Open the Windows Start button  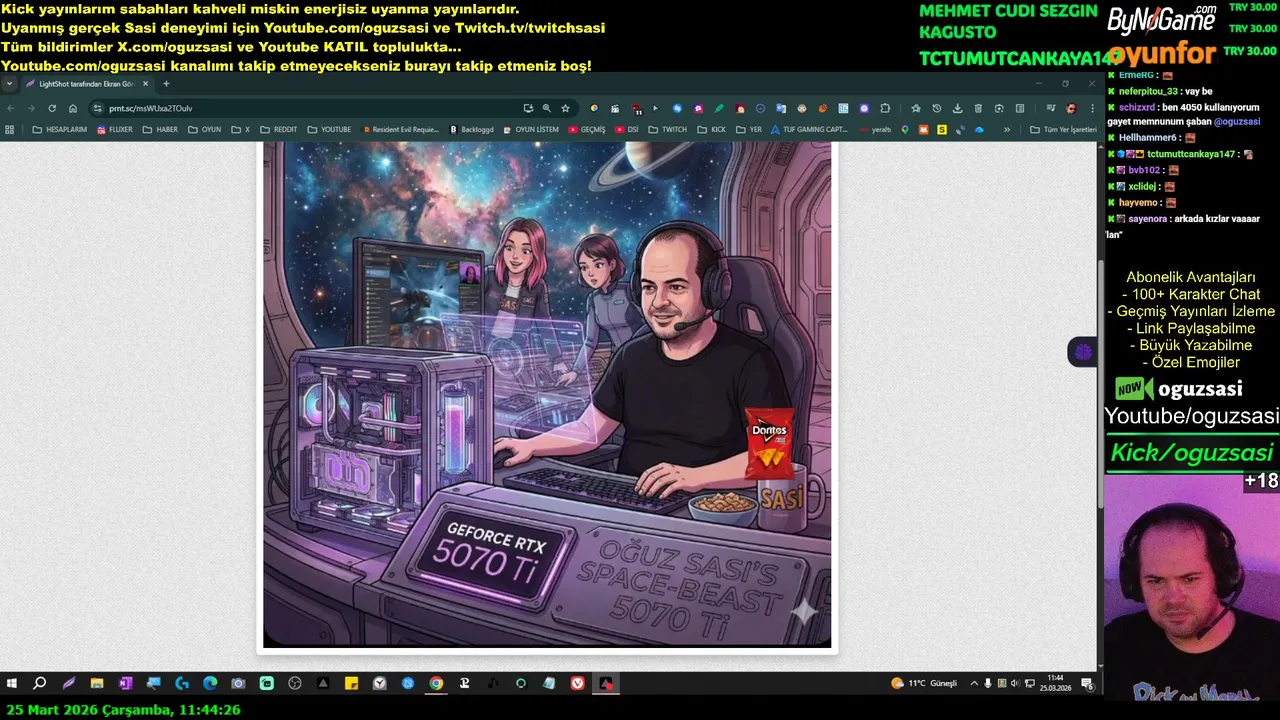11,683
